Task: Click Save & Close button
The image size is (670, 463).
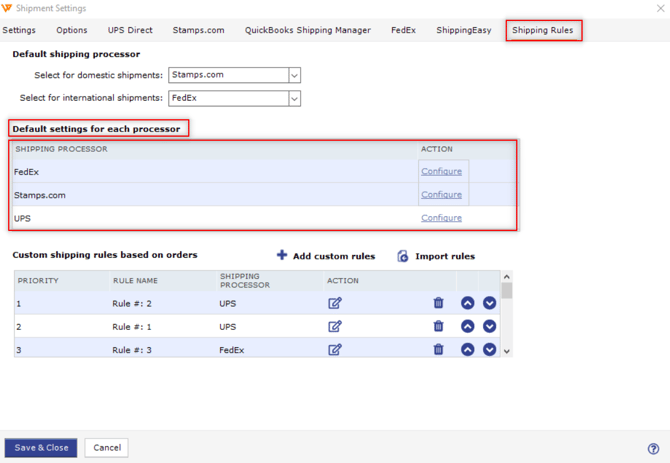Action: (41, 448)
